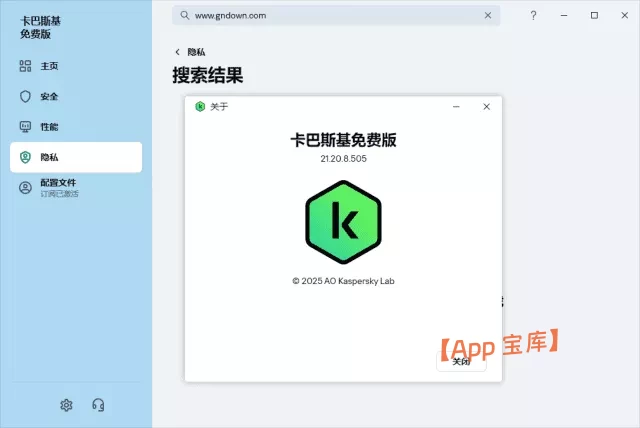
Task: Click the 卡巴斯基 免费版 sidebar title
Action: click(x=40, y=27)
